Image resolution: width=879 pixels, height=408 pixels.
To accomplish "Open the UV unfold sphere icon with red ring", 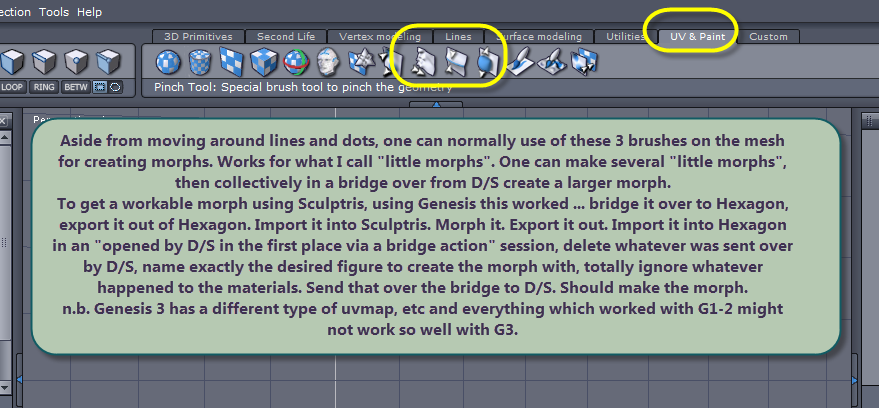I will click(x=295, y=62).
